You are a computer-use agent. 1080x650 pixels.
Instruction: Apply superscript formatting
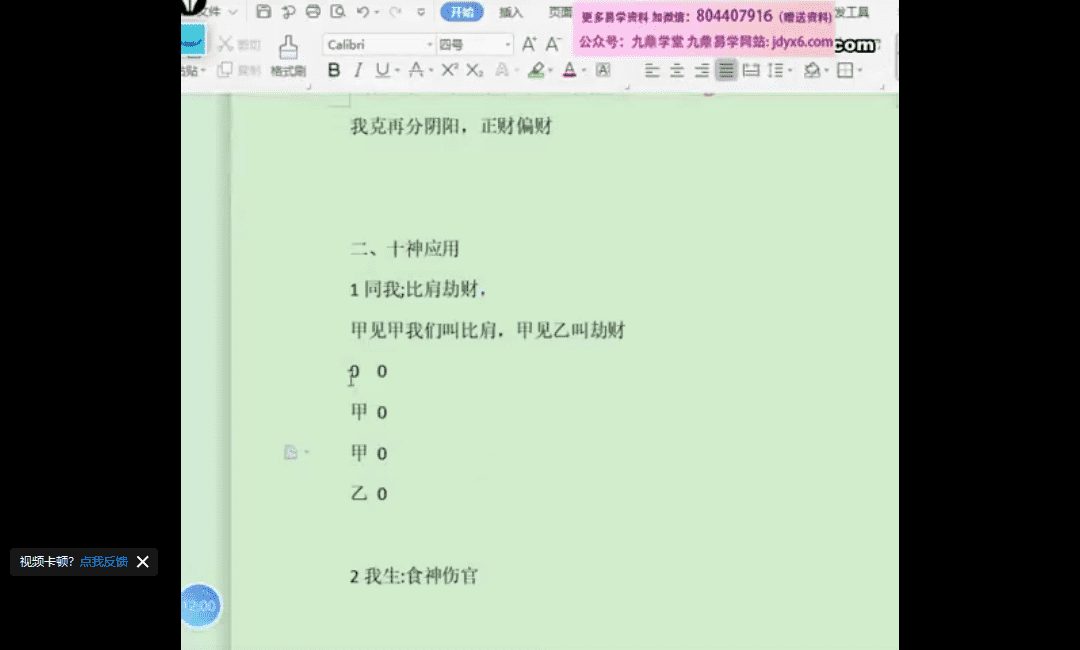449,70
